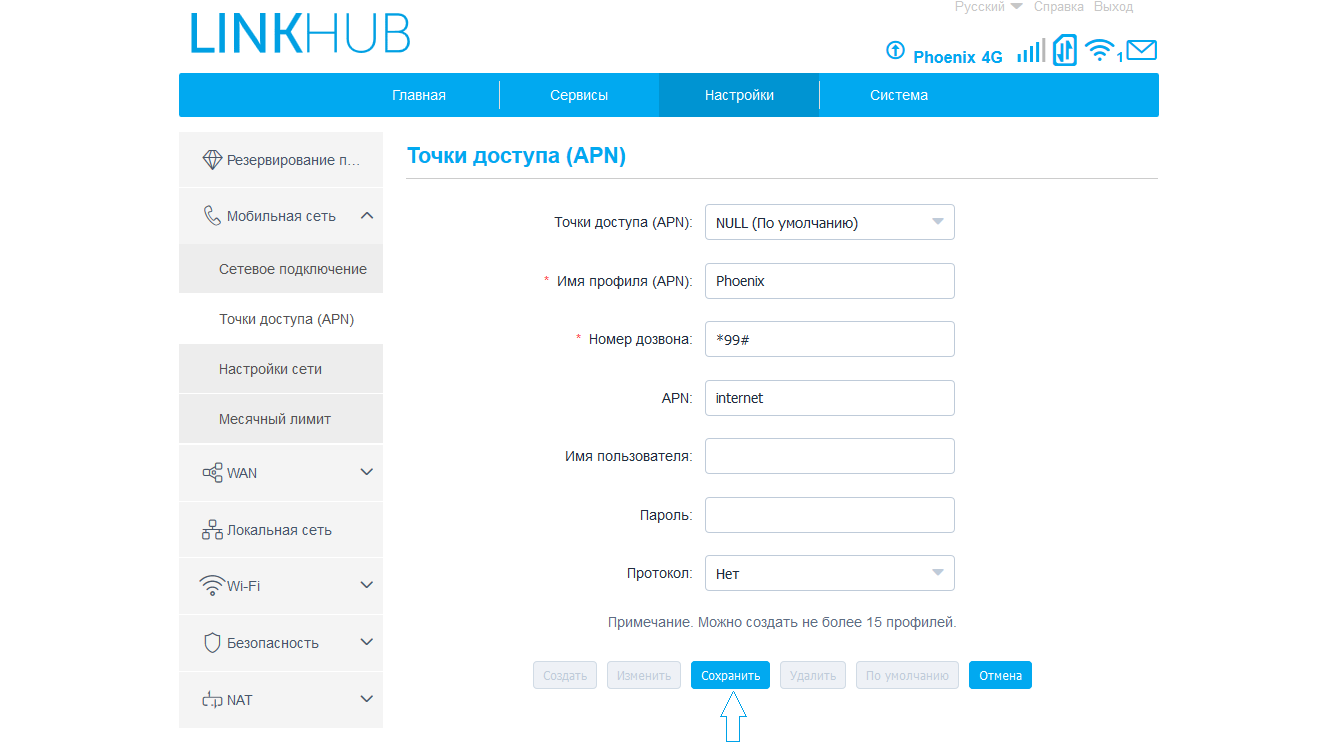This screenshot has height=752, width=1340.
Task: Open the Протокол dropdown
Action: point(830,573)
